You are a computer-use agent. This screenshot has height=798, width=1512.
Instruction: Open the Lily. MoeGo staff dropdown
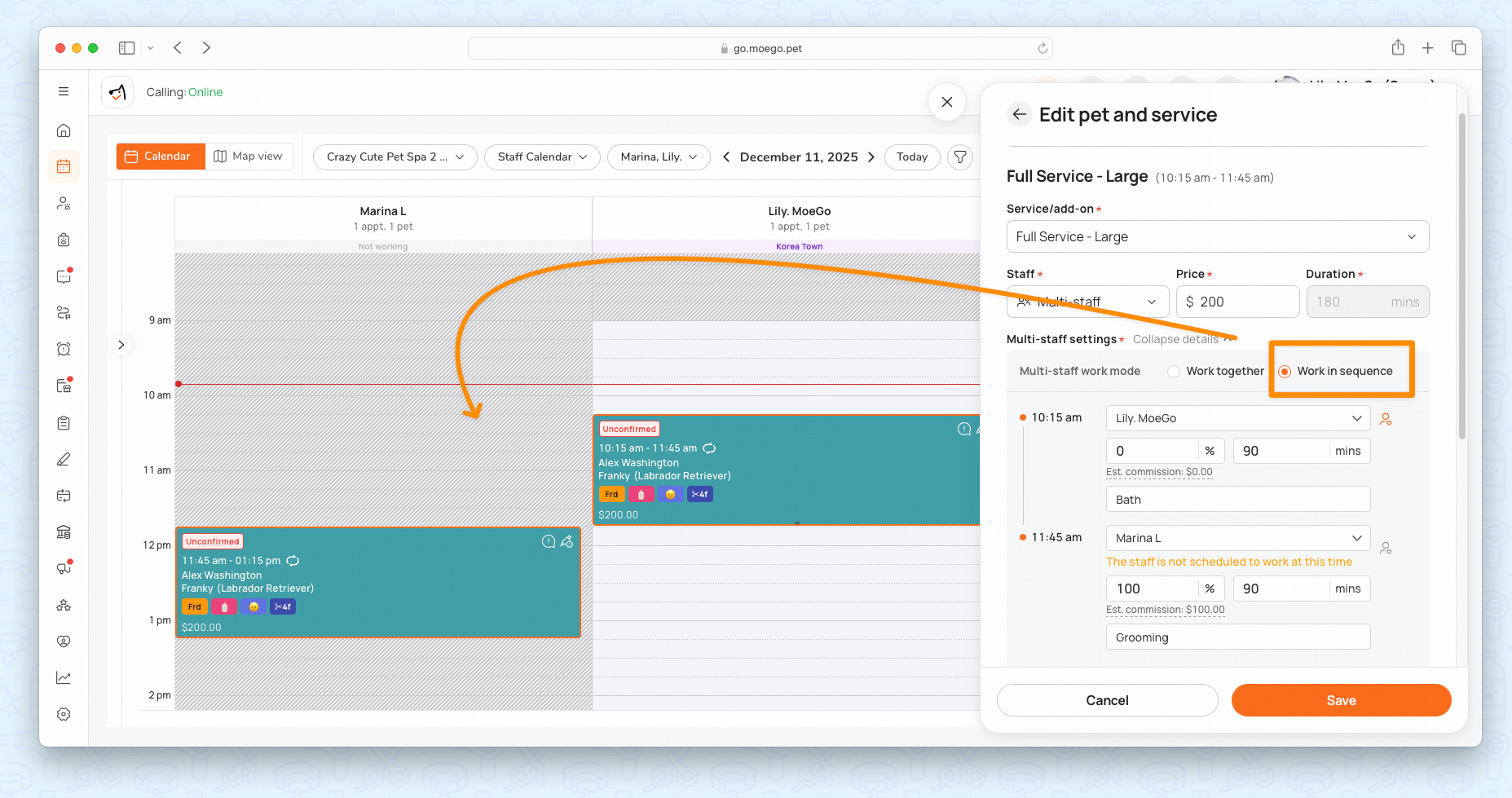tap(1238, 418)
